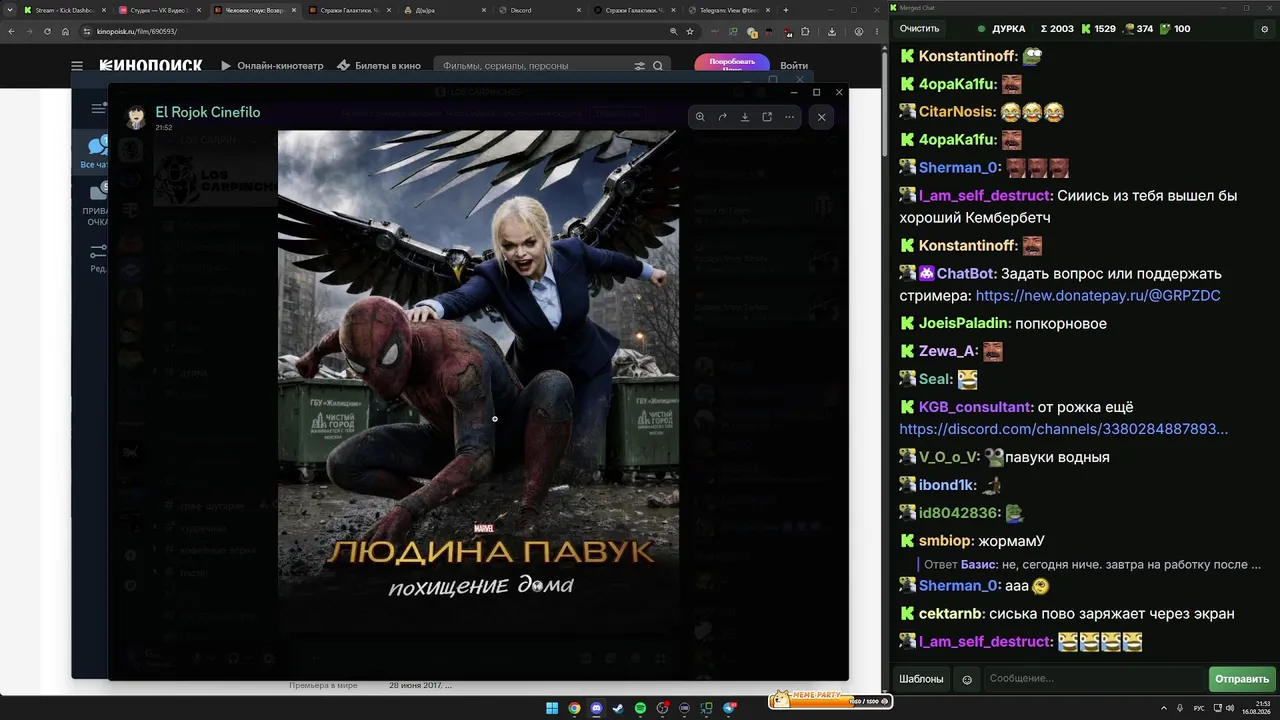
Task: Open Discord from the taskbar
Action: point(596,709)
